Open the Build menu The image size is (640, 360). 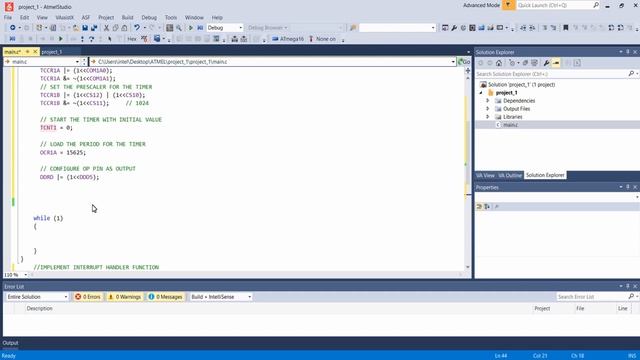128,18
